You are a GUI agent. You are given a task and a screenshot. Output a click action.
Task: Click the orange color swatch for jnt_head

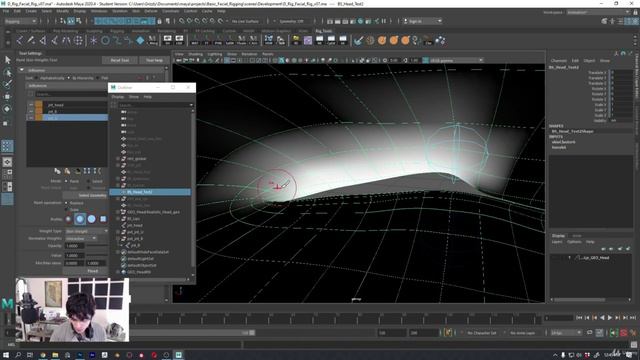point(39,105)
